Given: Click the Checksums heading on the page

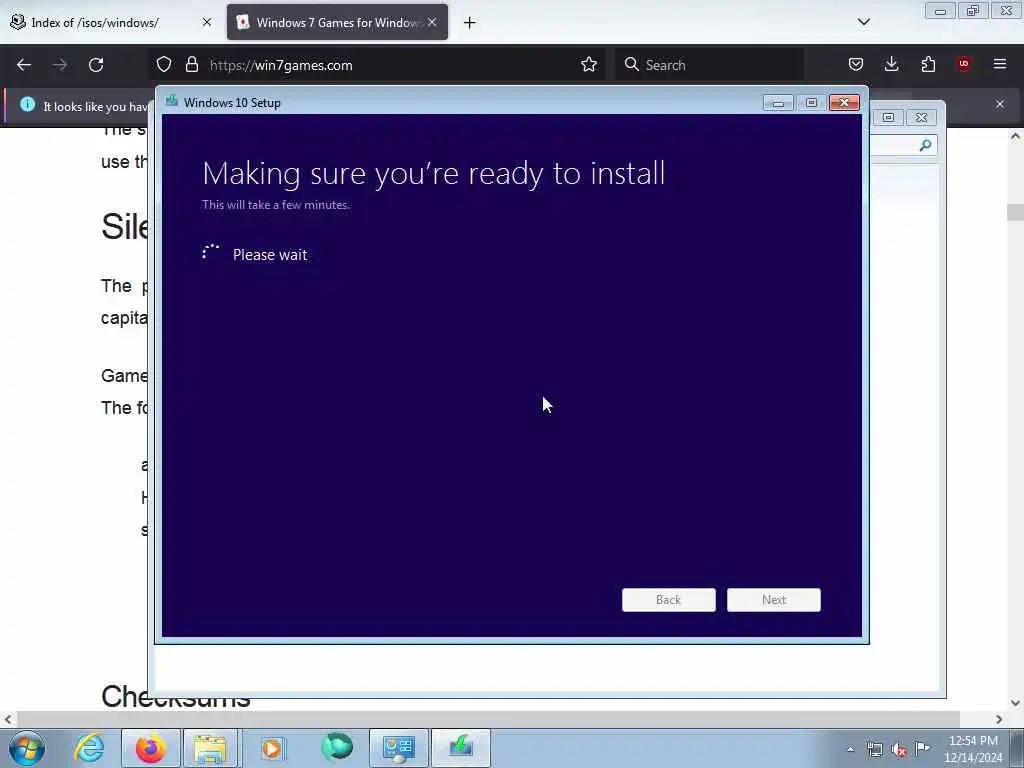Looking at the screenshot, I should 176,697.
